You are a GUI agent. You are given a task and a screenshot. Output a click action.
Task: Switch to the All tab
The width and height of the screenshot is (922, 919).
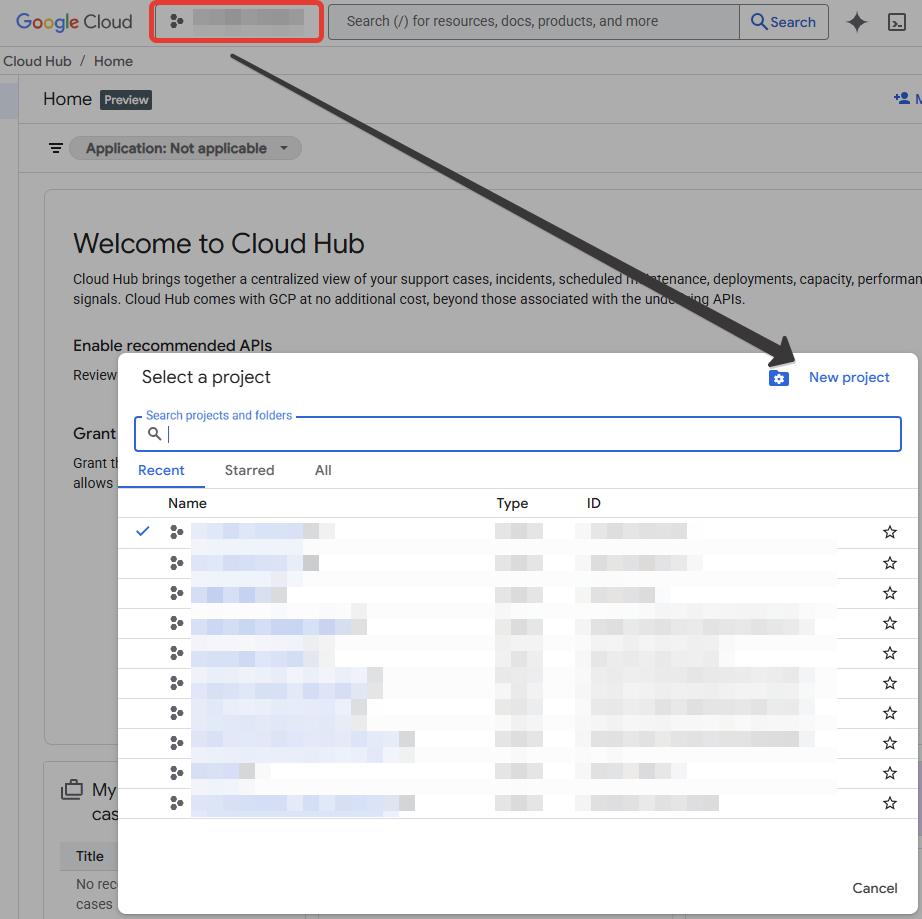click(x=323, y=470)
